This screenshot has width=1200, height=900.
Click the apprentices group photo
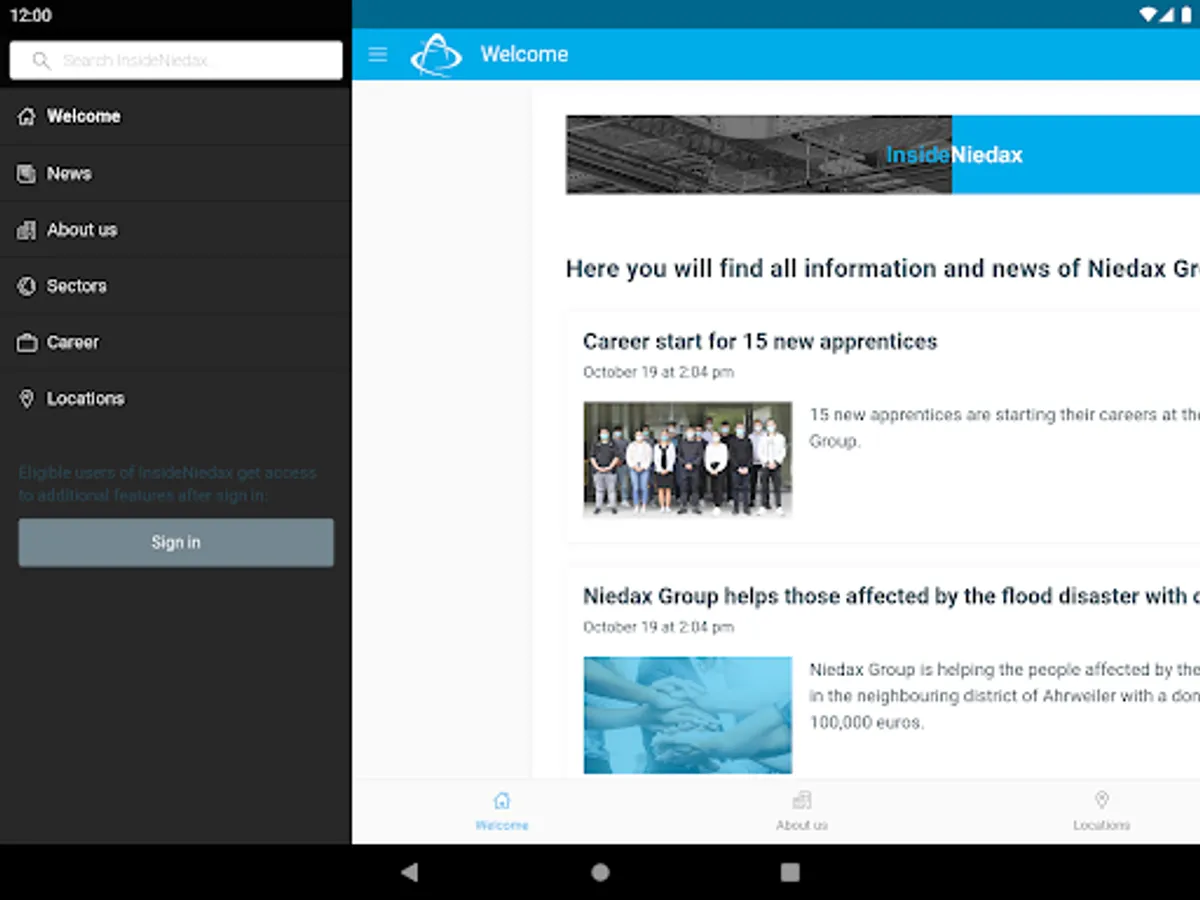pos(687,460)
